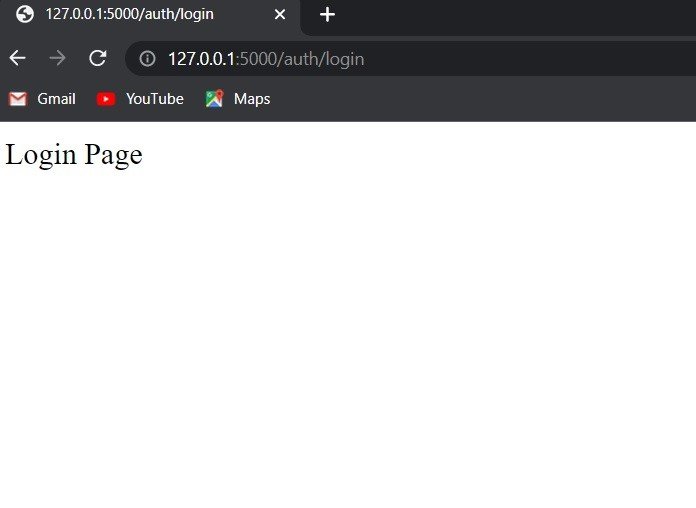Open a new tab with plus button
Screen dimensions: 696x508
tap(327, 15)
